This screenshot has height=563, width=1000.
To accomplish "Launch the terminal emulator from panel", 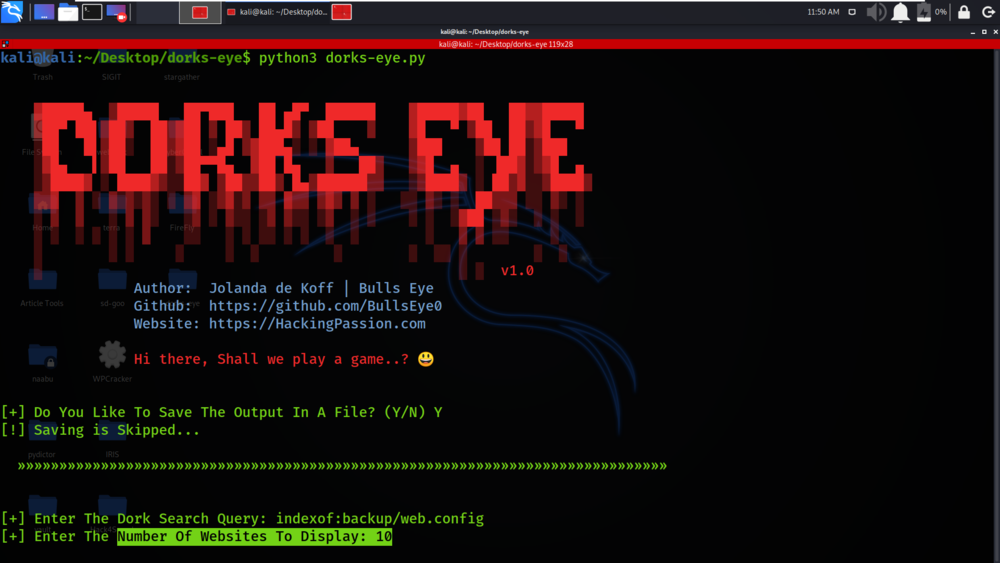I will 92,12.
